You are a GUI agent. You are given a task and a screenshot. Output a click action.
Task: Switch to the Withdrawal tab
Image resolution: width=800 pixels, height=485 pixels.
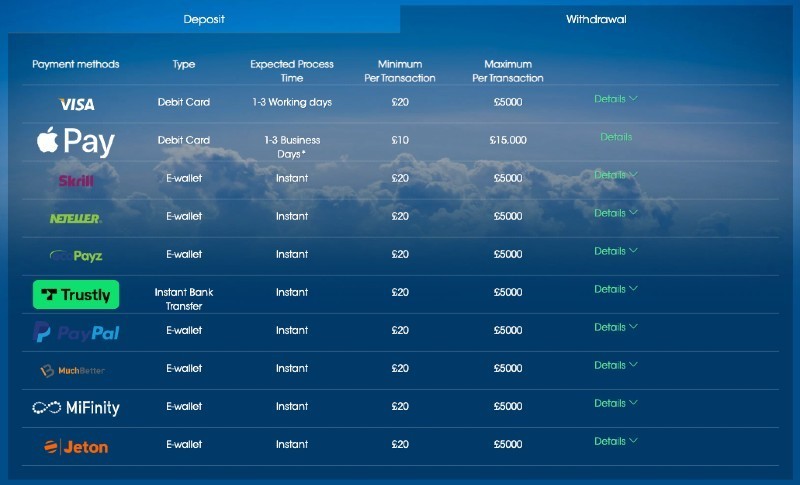[x=596, y=19]
